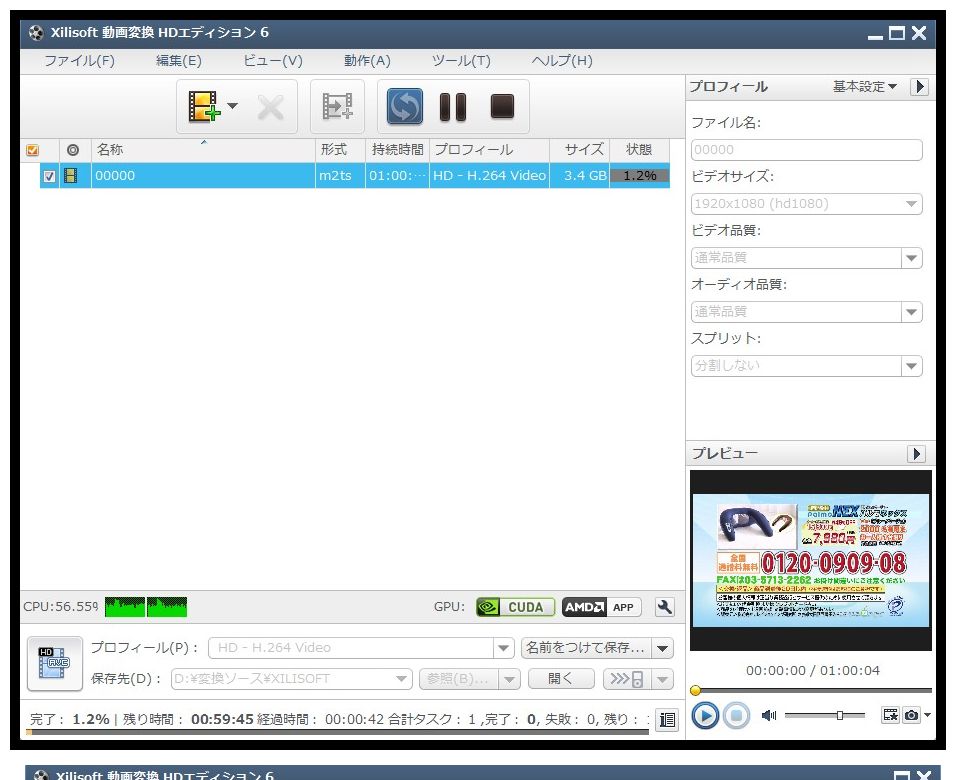Click the 開く button
The width and height of the screenshot is (956, 780).
pyautogui.click(x=561, y=679)
